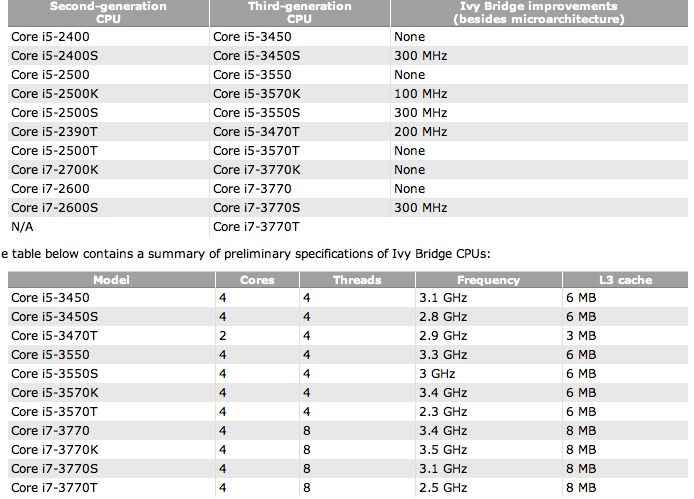Click the "2.8 GHz" frequency value

[443, 317]
